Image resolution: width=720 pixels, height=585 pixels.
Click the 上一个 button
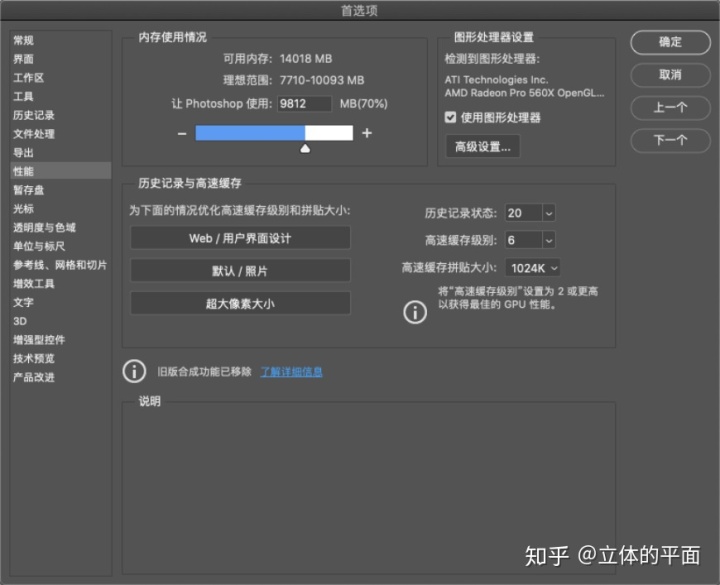pyautogui.click(x=670, y=108)
